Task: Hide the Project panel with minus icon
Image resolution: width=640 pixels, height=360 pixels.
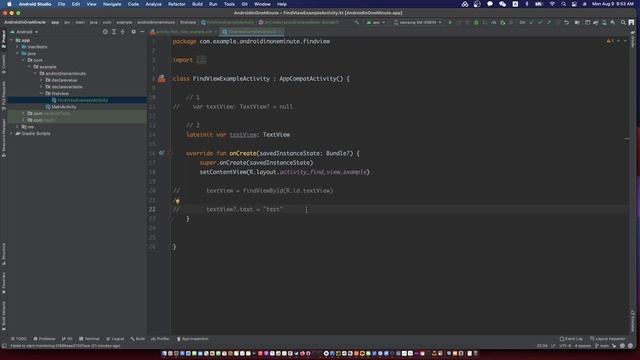Action: [142, 32]
